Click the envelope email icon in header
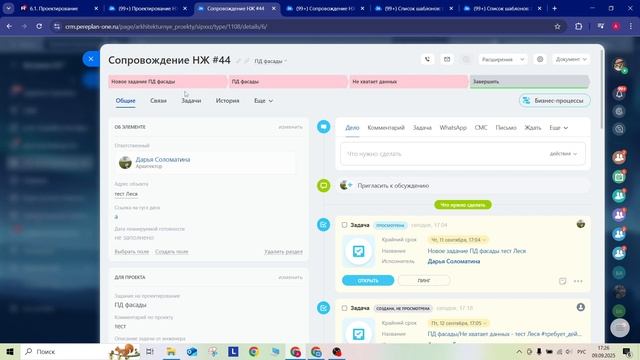 pos(447,59)
